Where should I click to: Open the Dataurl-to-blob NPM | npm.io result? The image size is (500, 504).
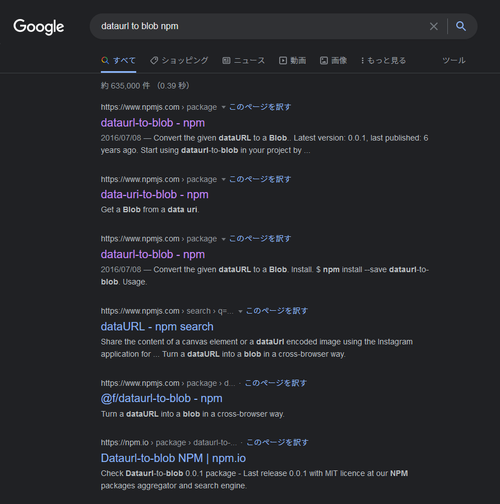tap(173, 458)
